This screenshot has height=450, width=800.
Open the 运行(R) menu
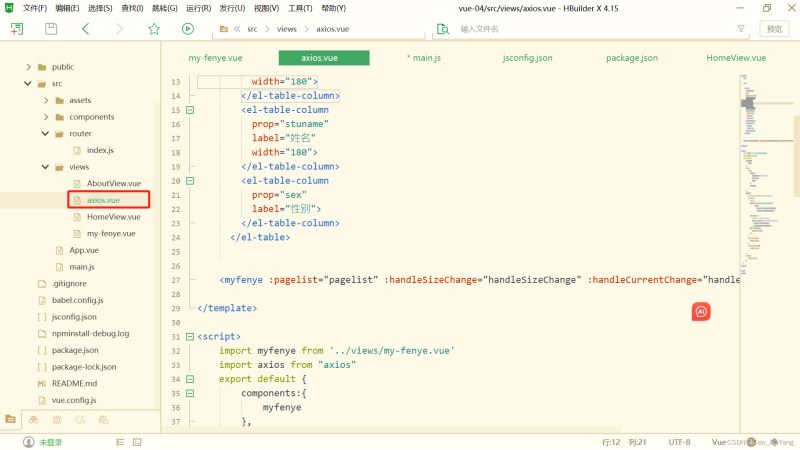click(x=198, y=8)
